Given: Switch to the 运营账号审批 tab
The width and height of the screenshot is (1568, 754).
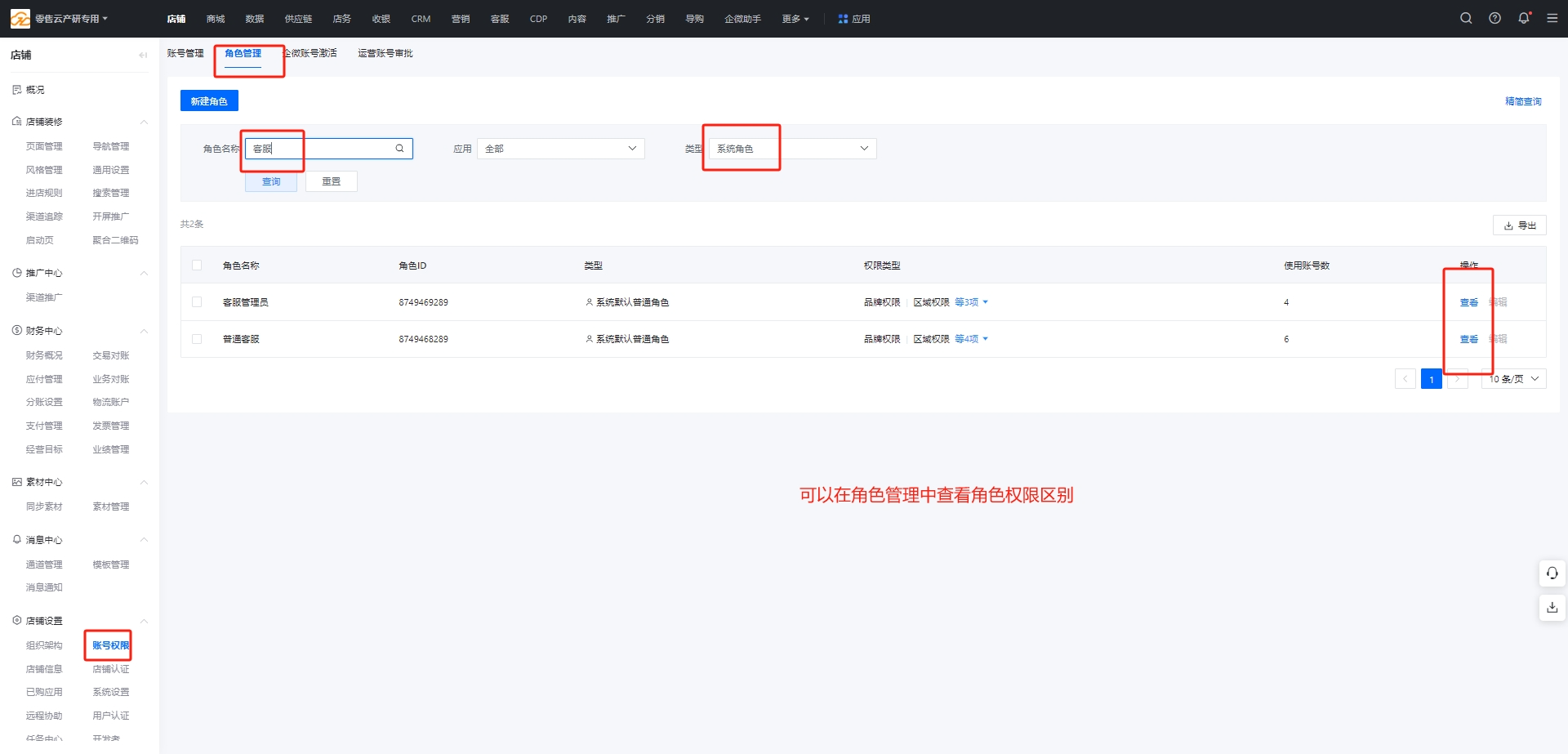Looking at the screenshot, I should [385, 53].
